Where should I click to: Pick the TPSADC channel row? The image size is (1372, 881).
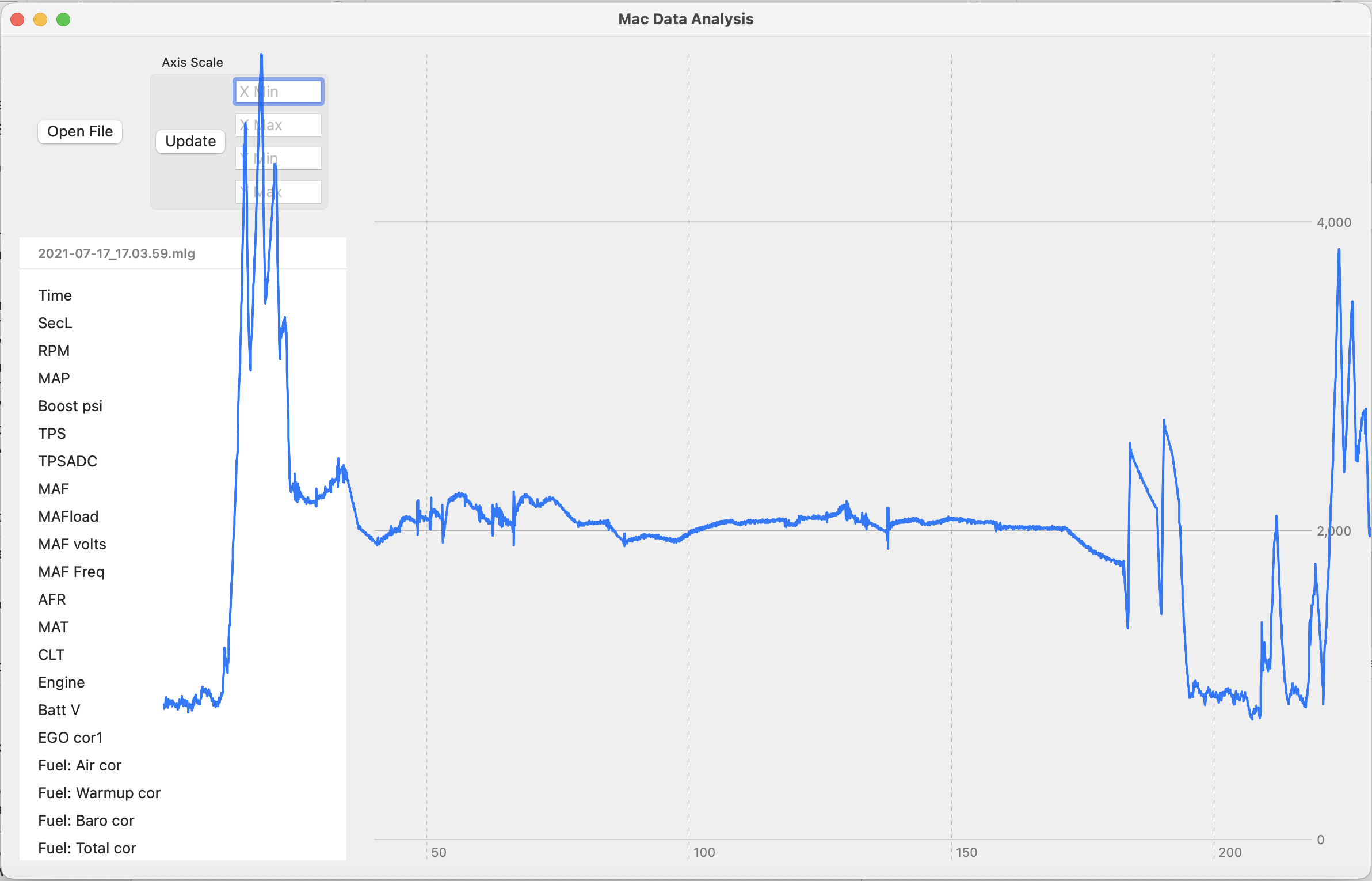[183, 461]
